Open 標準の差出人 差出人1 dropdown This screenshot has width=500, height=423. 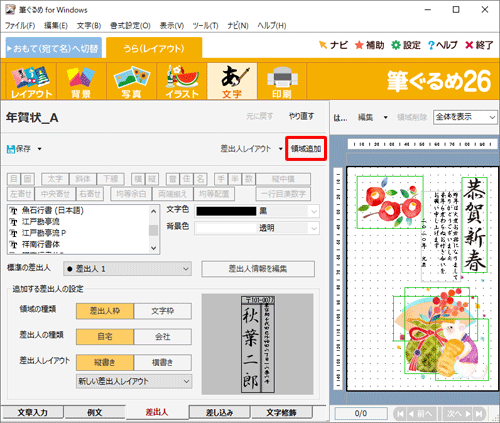pos(127,269)
